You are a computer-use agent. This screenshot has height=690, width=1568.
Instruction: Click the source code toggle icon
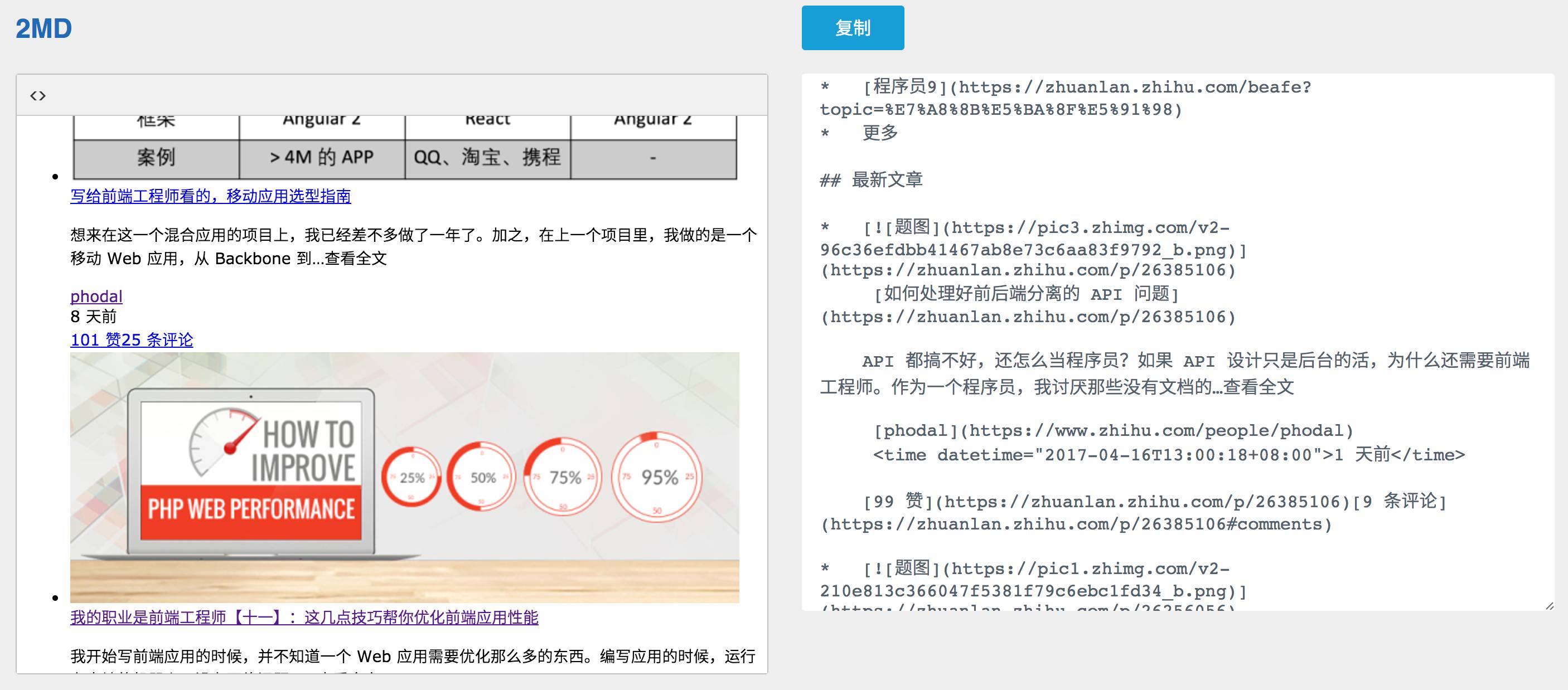point(38,95)
